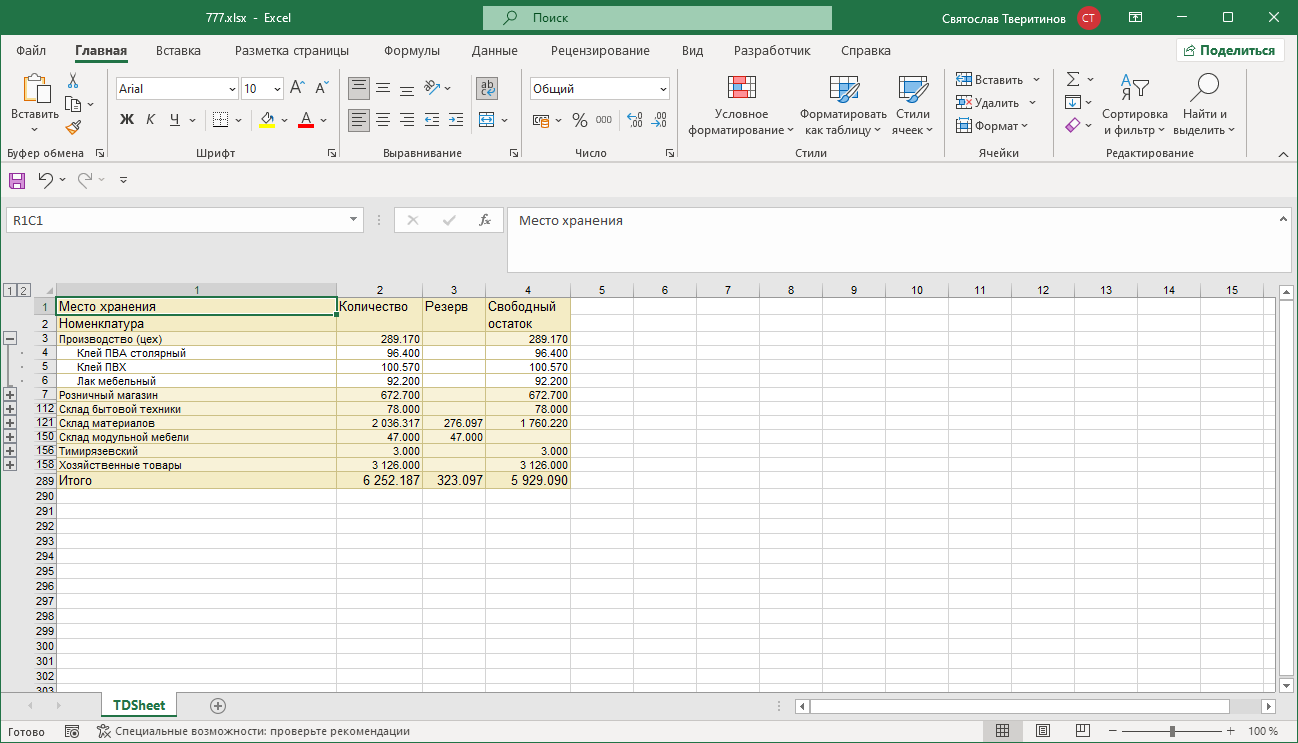Open Форматировать как таблицу gallery
Viewport: 1298px width, 743px height.
(843, 105)
